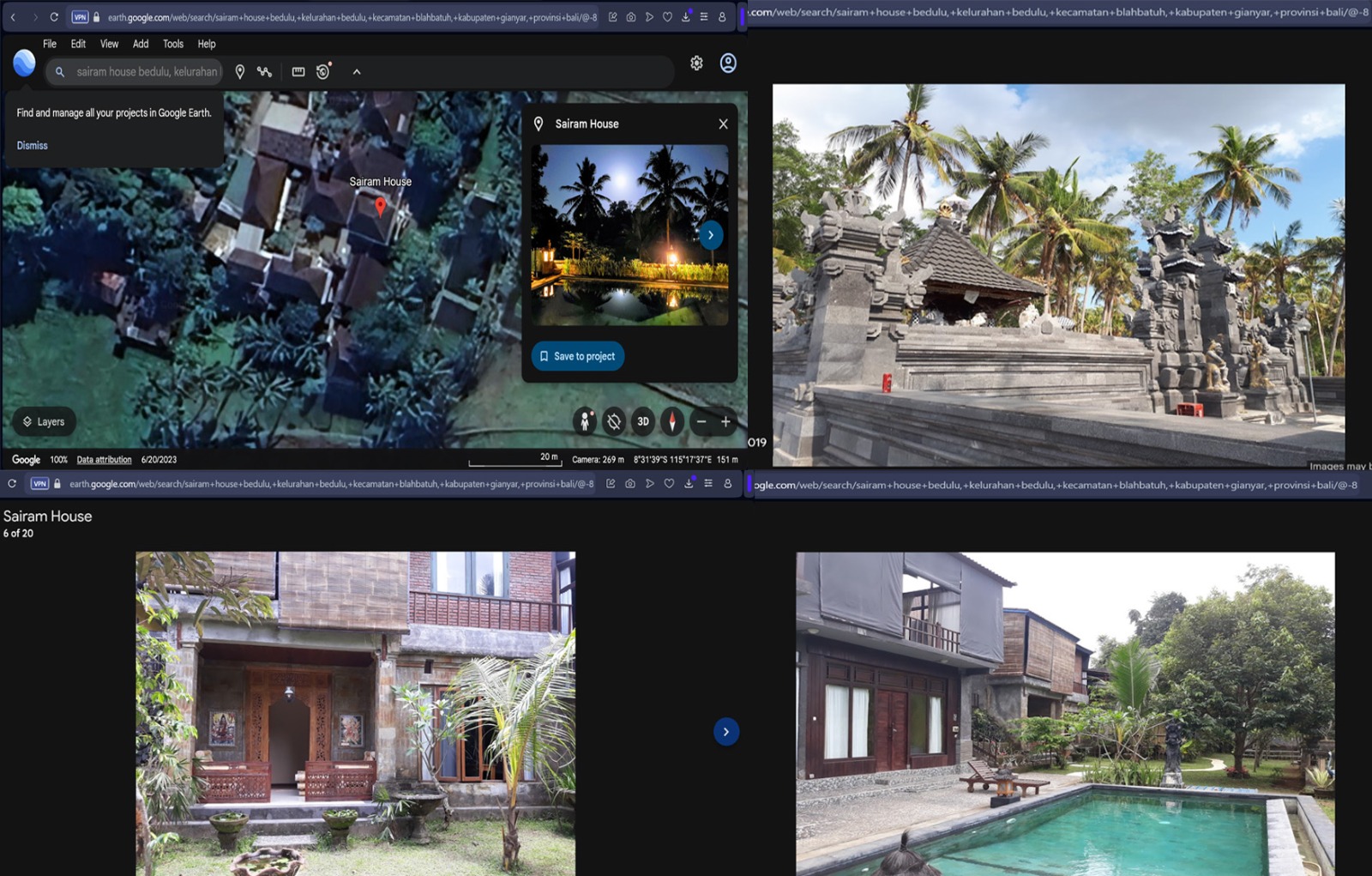Toggle the 3D view button
The width and height of the screenshot is (1372, 876).
tap(643, 421)
